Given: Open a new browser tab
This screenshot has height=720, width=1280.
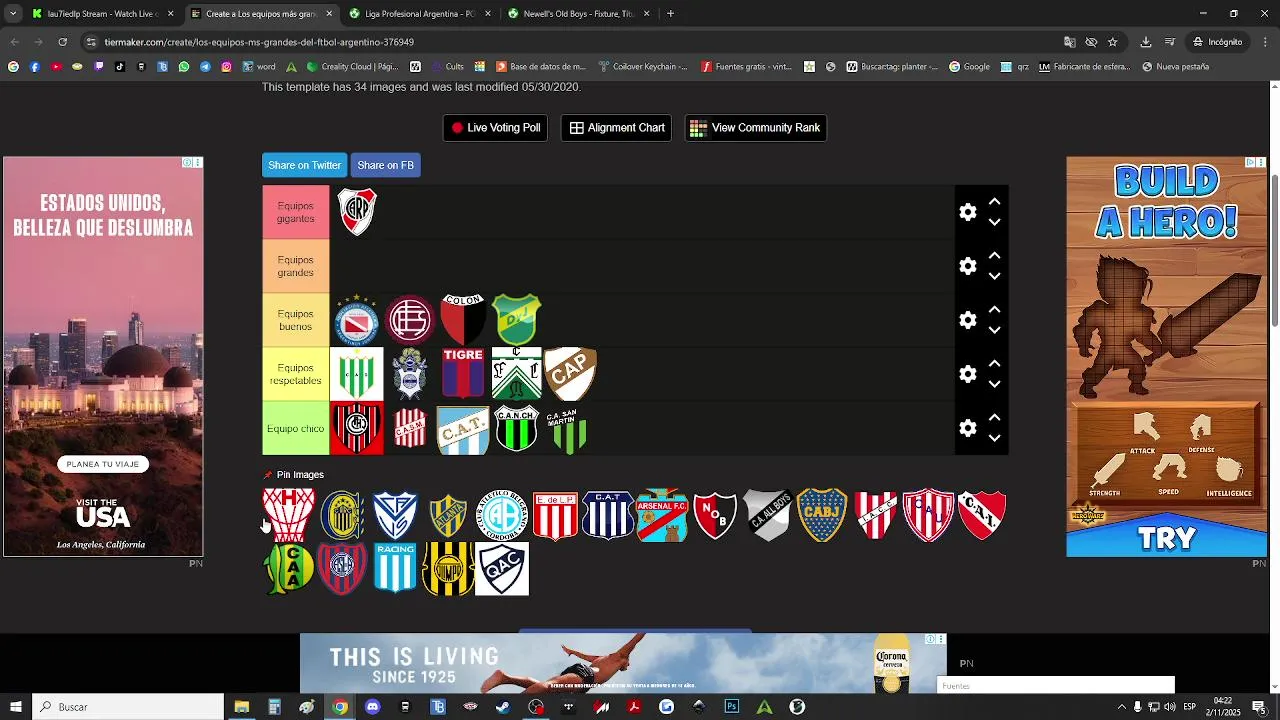Looking at the screenshot, I should (x=670, y=14).
